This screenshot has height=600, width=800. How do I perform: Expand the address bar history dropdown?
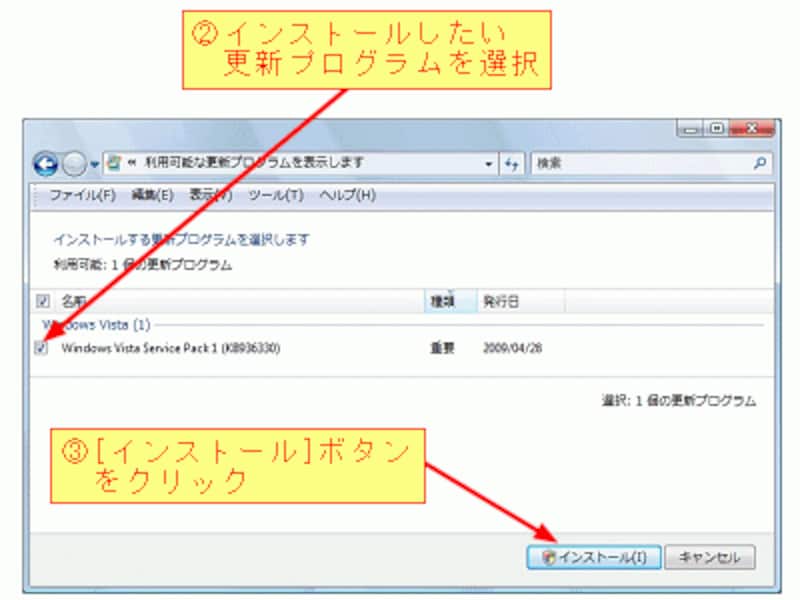[488, 164]
